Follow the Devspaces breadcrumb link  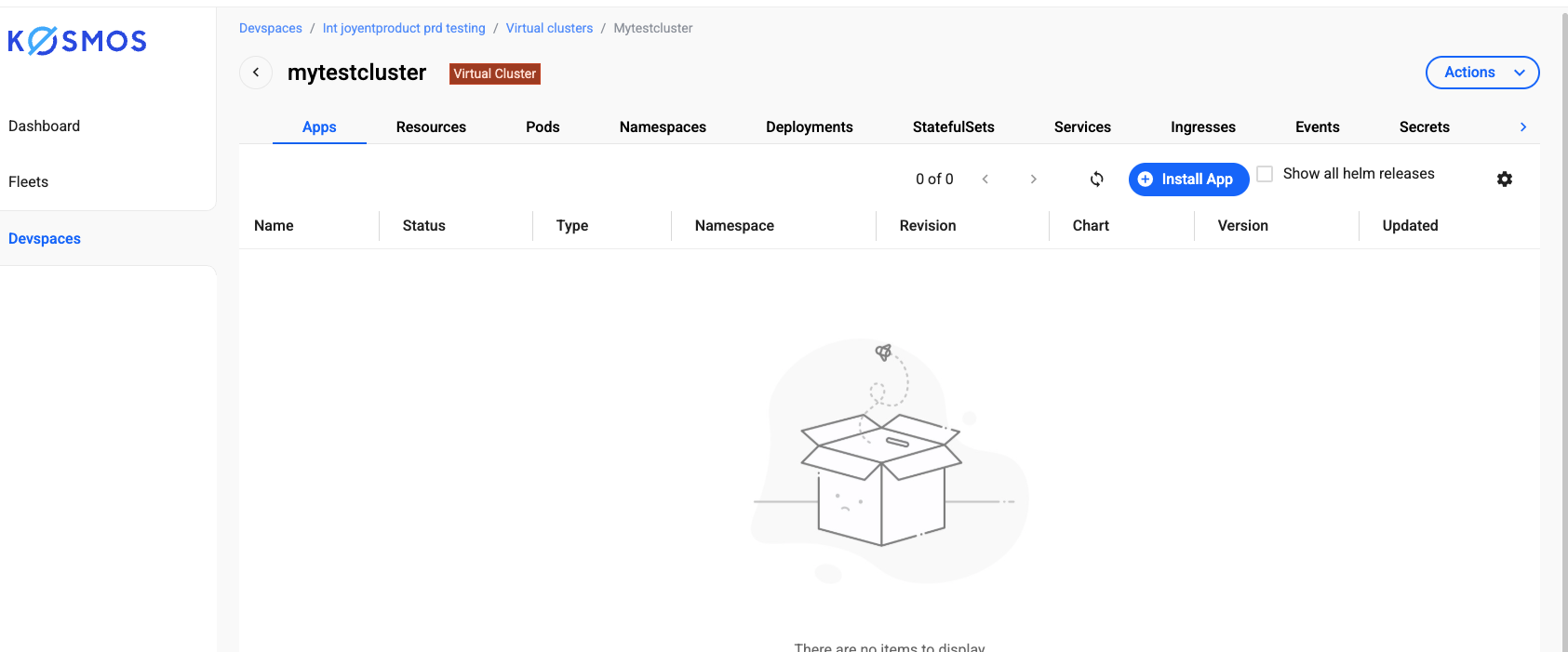click(271, 29)
